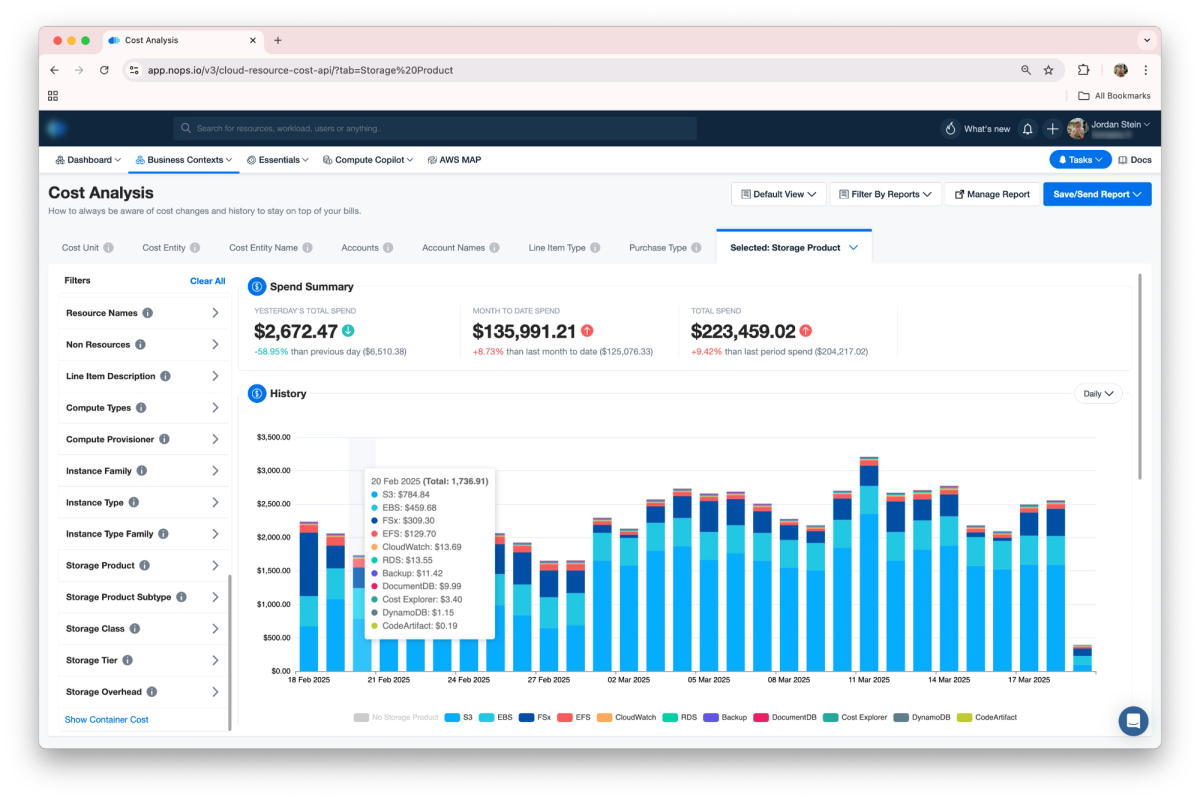1200x800 pixels.
Task: Click the browser address bar URL
Action: click(x=300, y=70)
